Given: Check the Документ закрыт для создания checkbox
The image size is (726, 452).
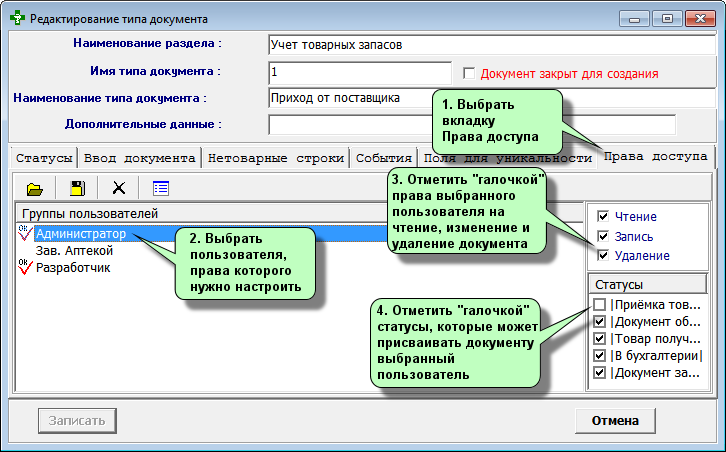Looking at the screenshot, I should pos(469,74).
